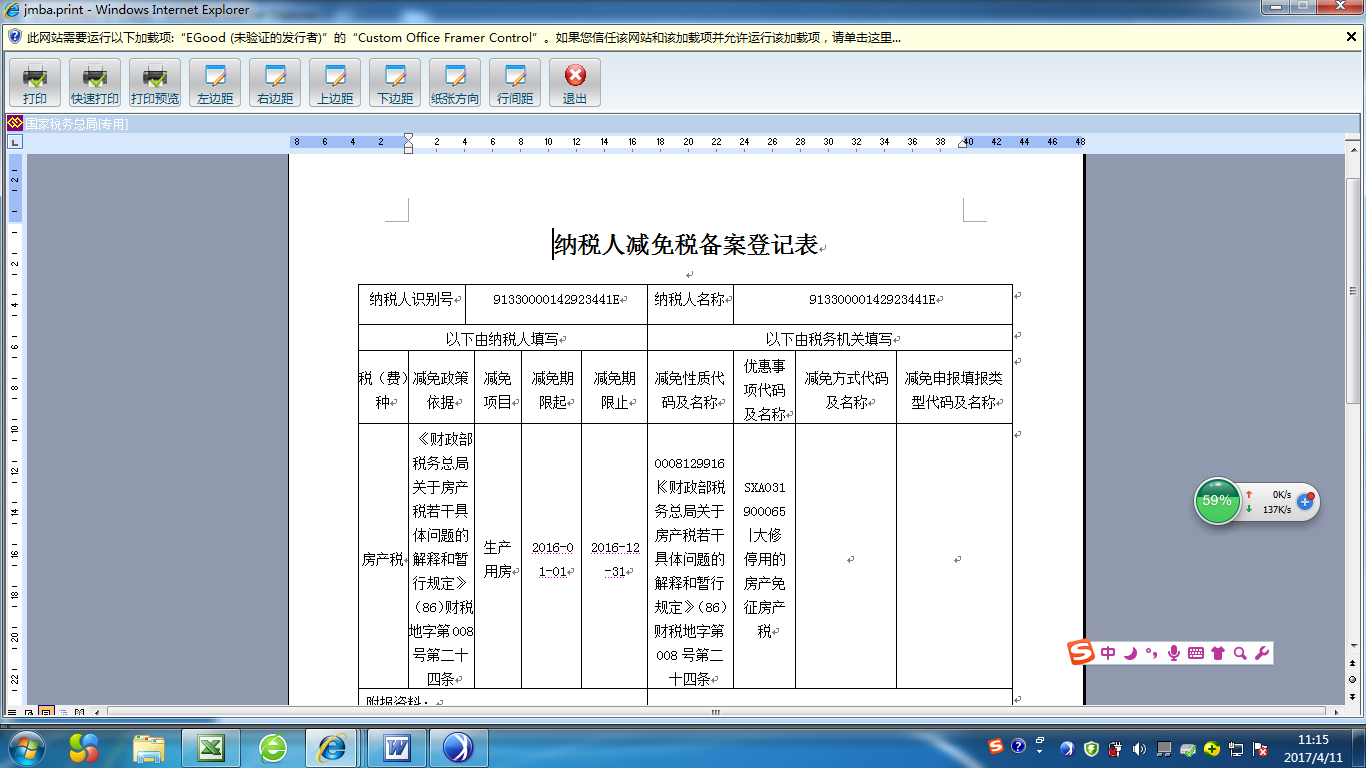
Task: Open 打印预览 print preview
Action: pos(155,82)
